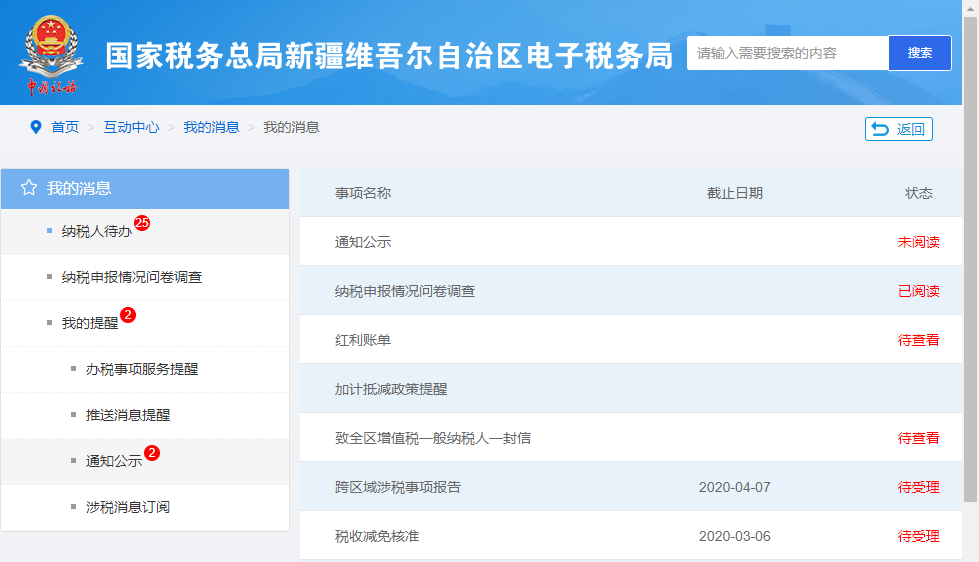Click 待查看 status for 红利账单
The width and height of the screenshot is (979, 562).
pyautogui.click(x=918, y=340)
